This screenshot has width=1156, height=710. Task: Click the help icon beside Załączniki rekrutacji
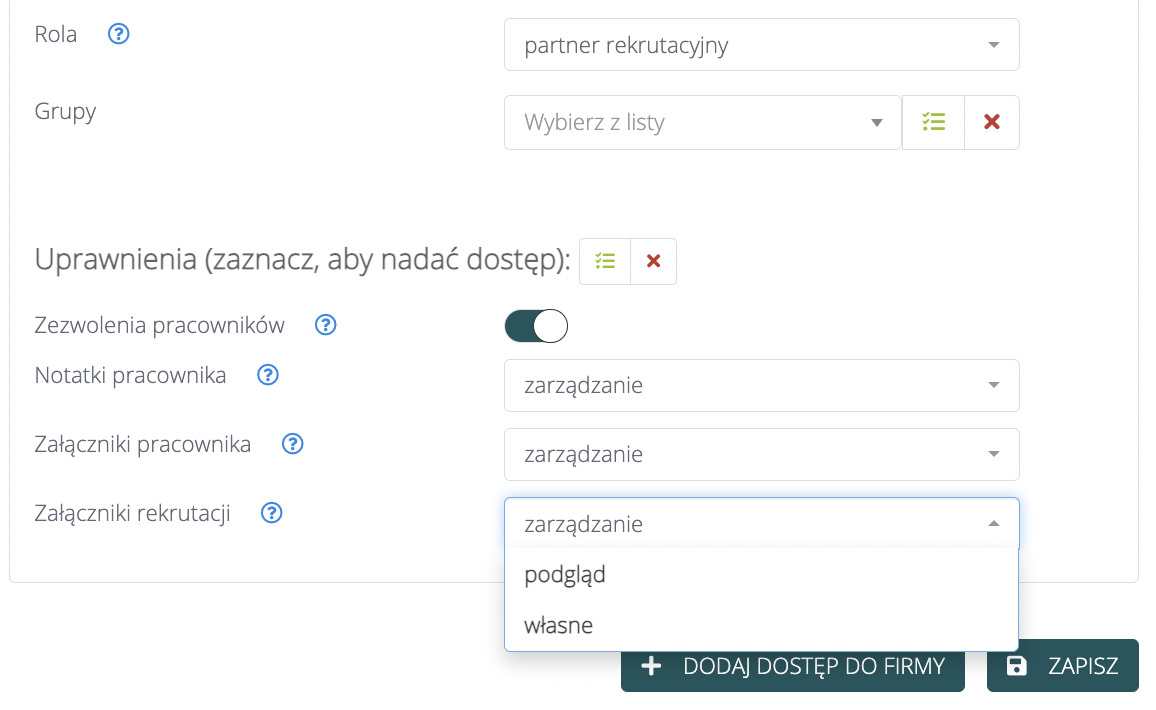(271, 512)
